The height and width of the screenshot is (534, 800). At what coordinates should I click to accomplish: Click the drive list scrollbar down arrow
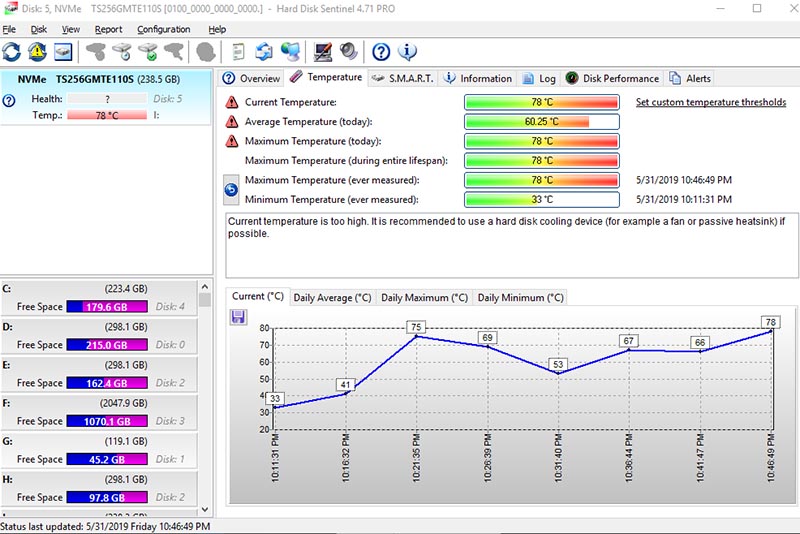[205, 509]
